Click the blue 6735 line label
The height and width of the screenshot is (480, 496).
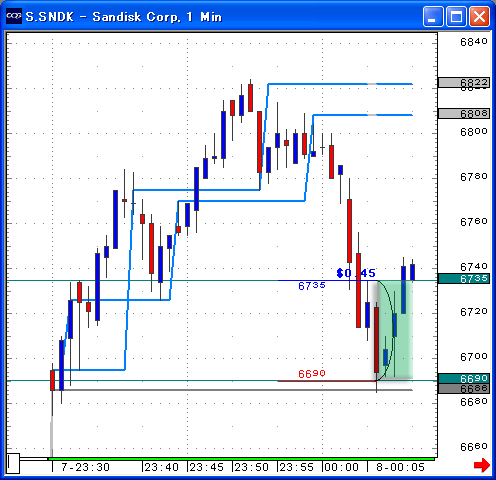312,286
